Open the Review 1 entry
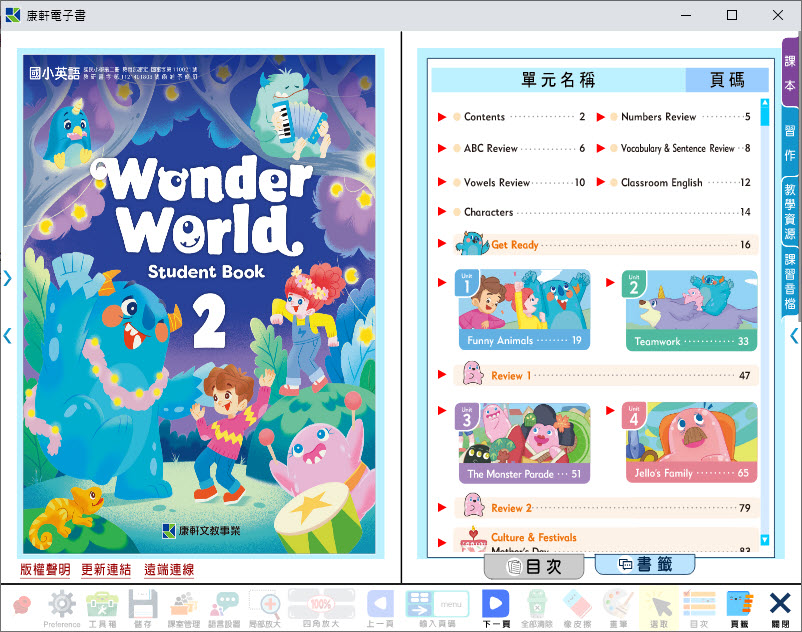Image resolution: width=802 pixels, height=632 pixels. (606, 375)
